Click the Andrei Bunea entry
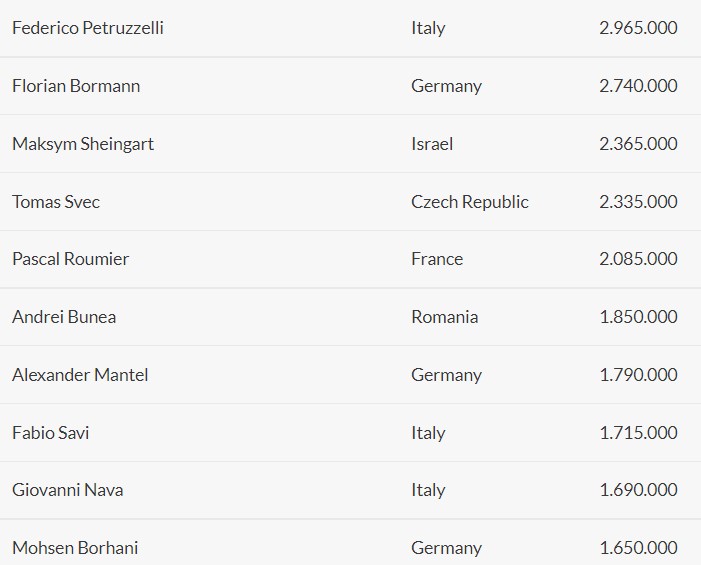This screenshot has width=701, height=565. coord(64,317)
